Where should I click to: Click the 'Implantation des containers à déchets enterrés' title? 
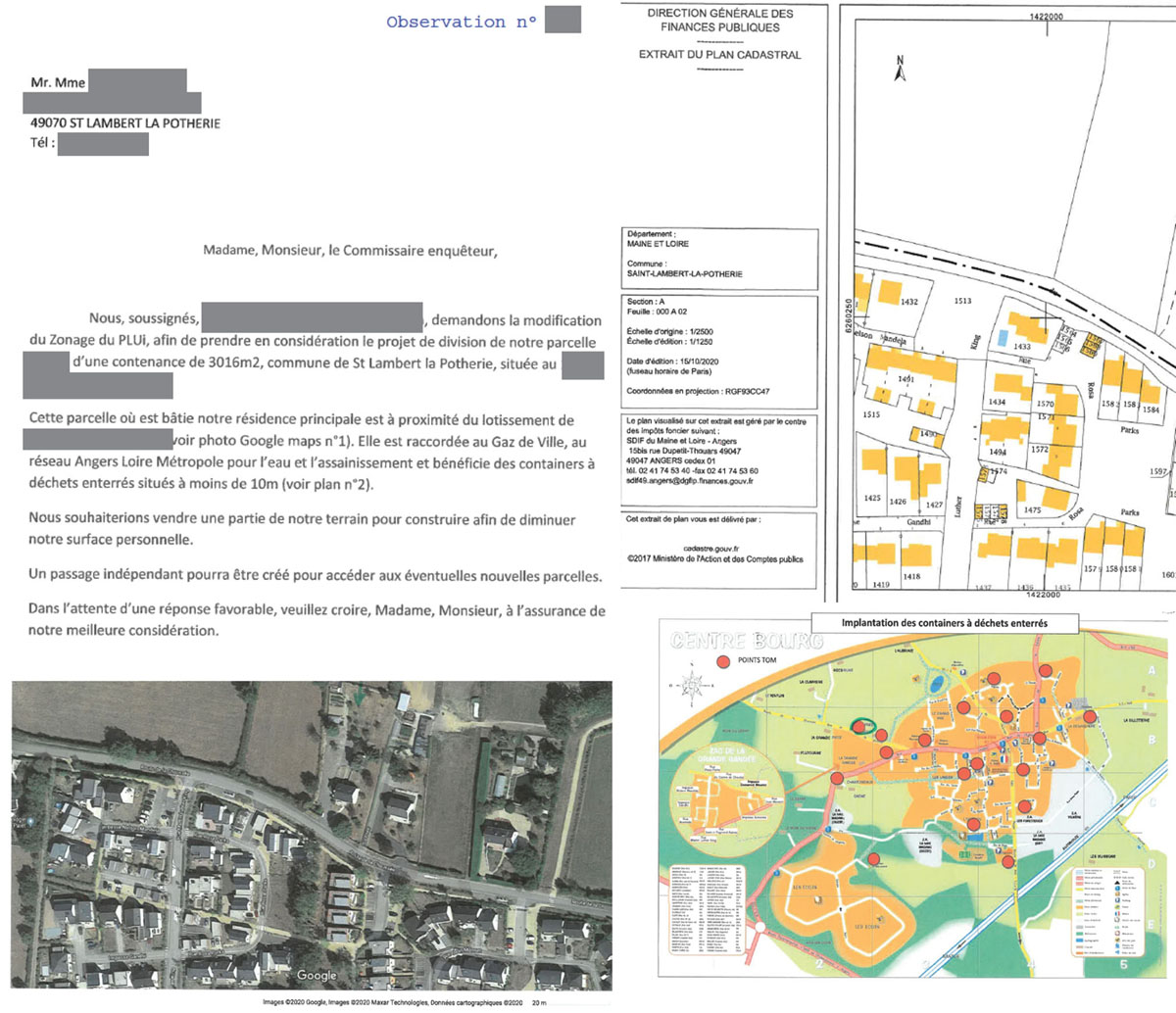(x=944, y=623)
